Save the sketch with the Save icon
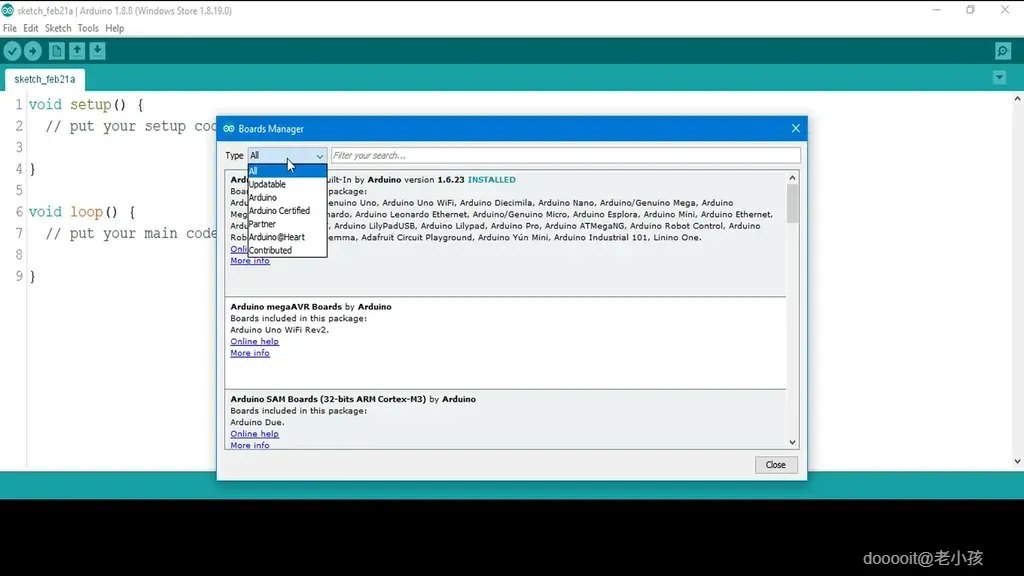Screen dimensions: 1024x576 97,51
